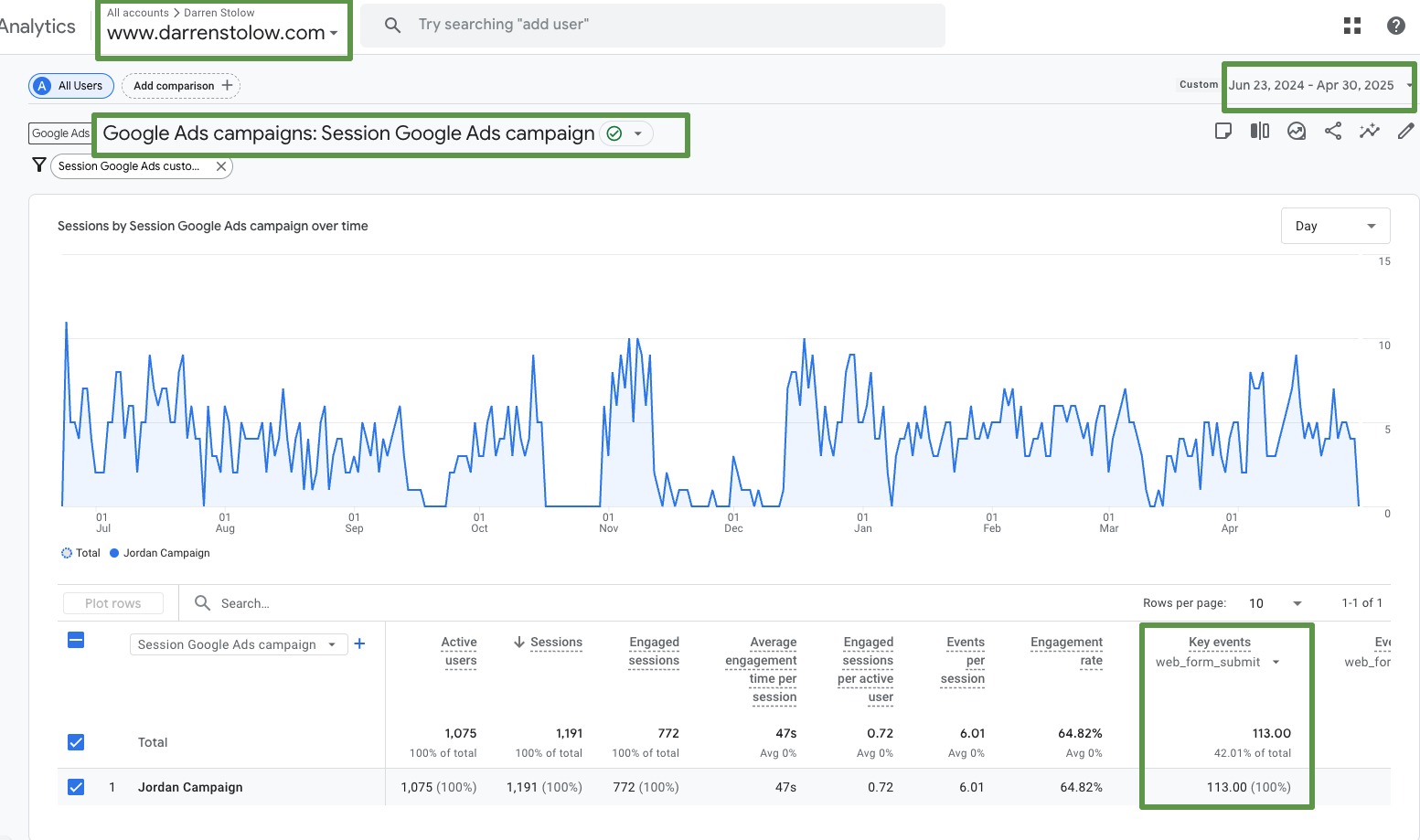Image resolution: width=1420 pixels, height=840 pixels.
Task: Click the green report status check icon
Action: click(x=614, y=133)
